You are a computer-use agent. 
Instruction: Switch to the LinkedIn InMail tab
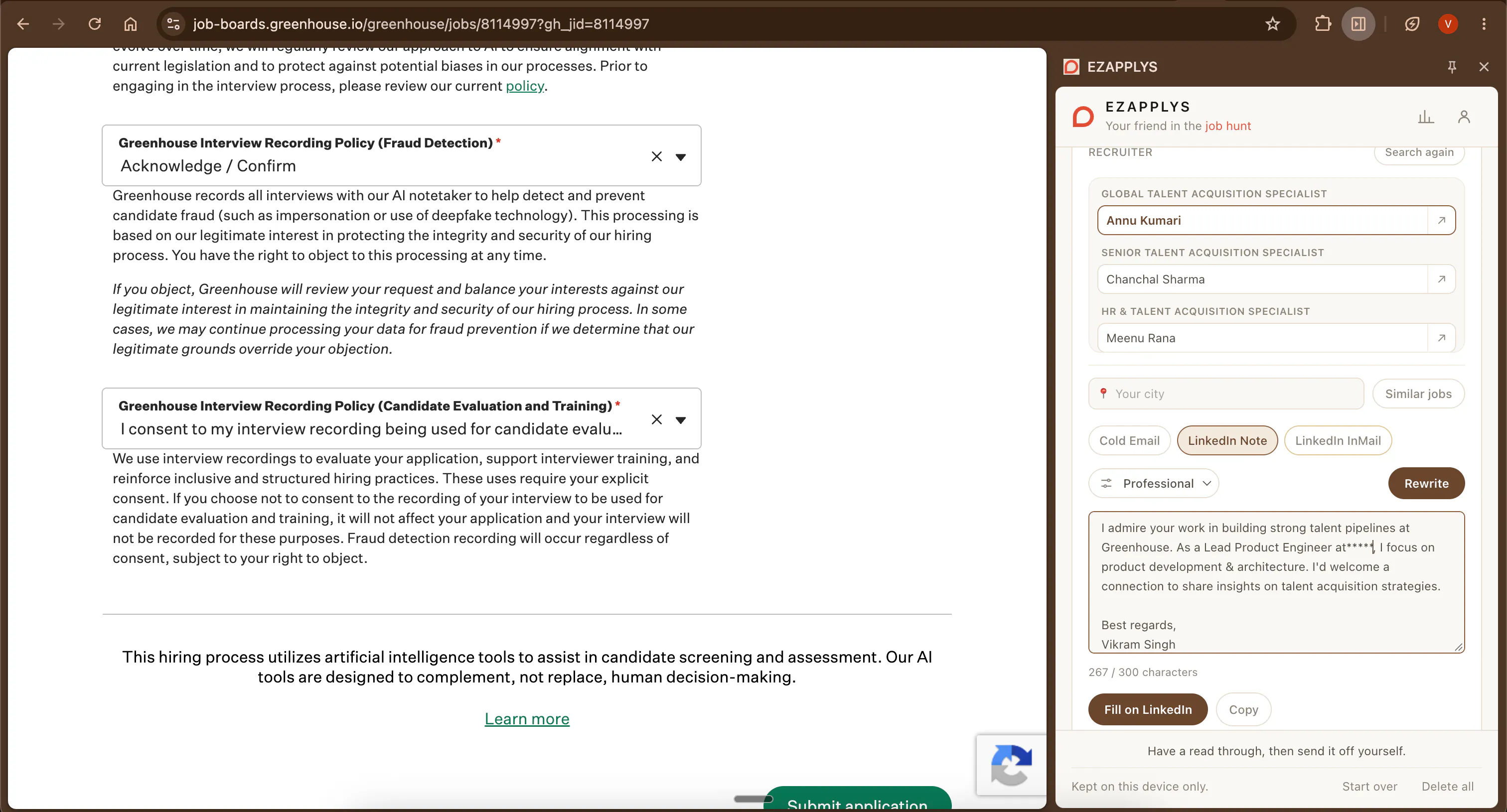click(x=1338, y=441)
